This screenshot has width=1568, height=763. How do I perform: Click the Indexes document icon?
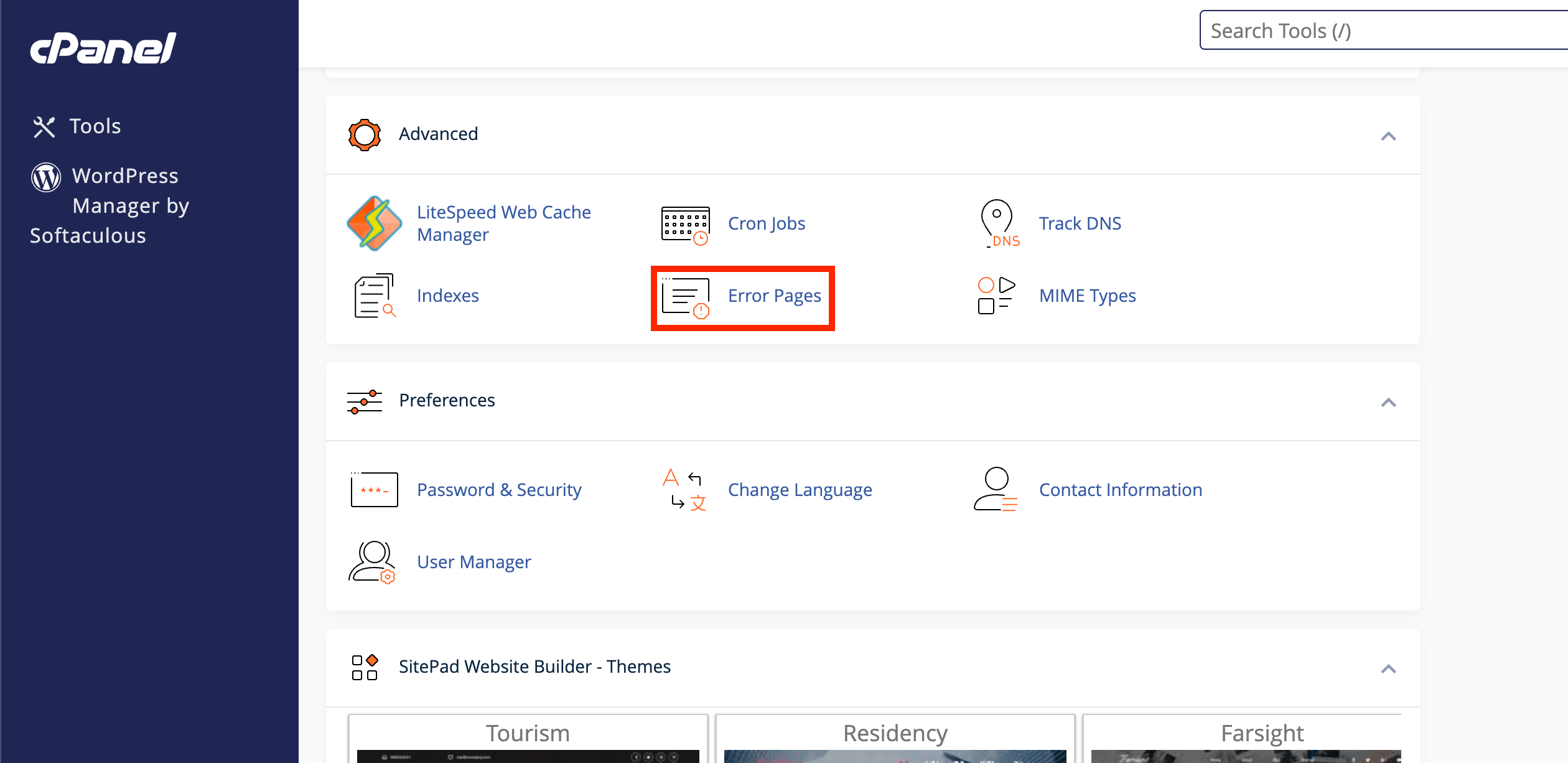coord(375,296)
